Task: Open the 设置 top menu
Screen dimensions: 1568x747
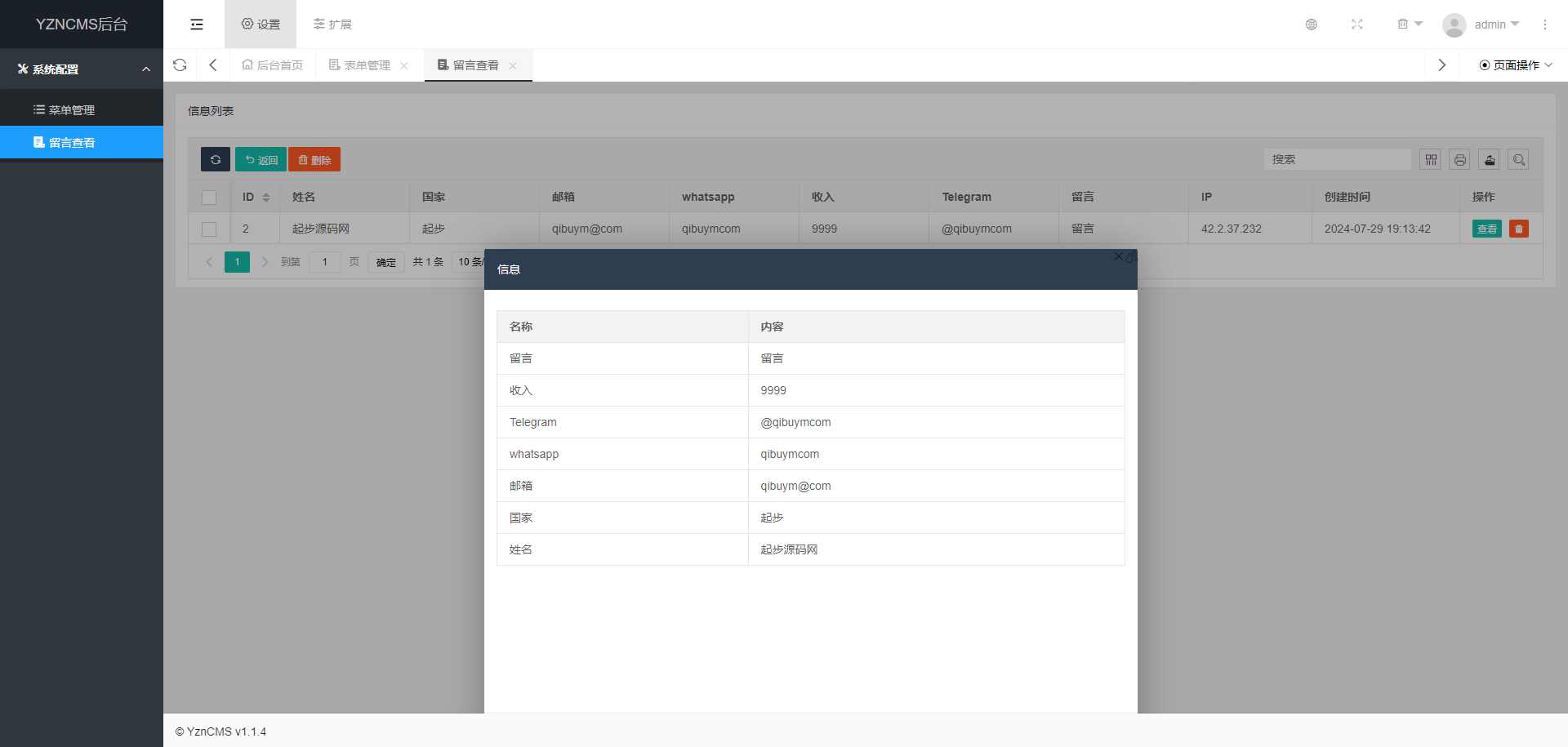Action: [x=261, y=24]
